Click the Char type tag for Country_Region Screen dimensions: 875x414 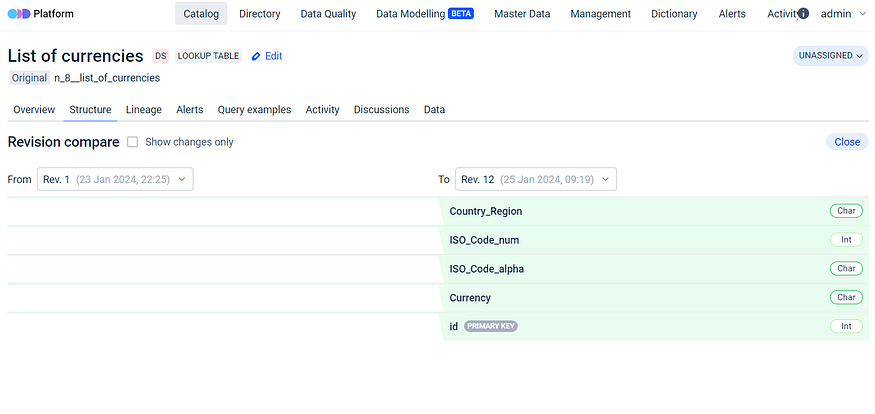tap(845, 211)
